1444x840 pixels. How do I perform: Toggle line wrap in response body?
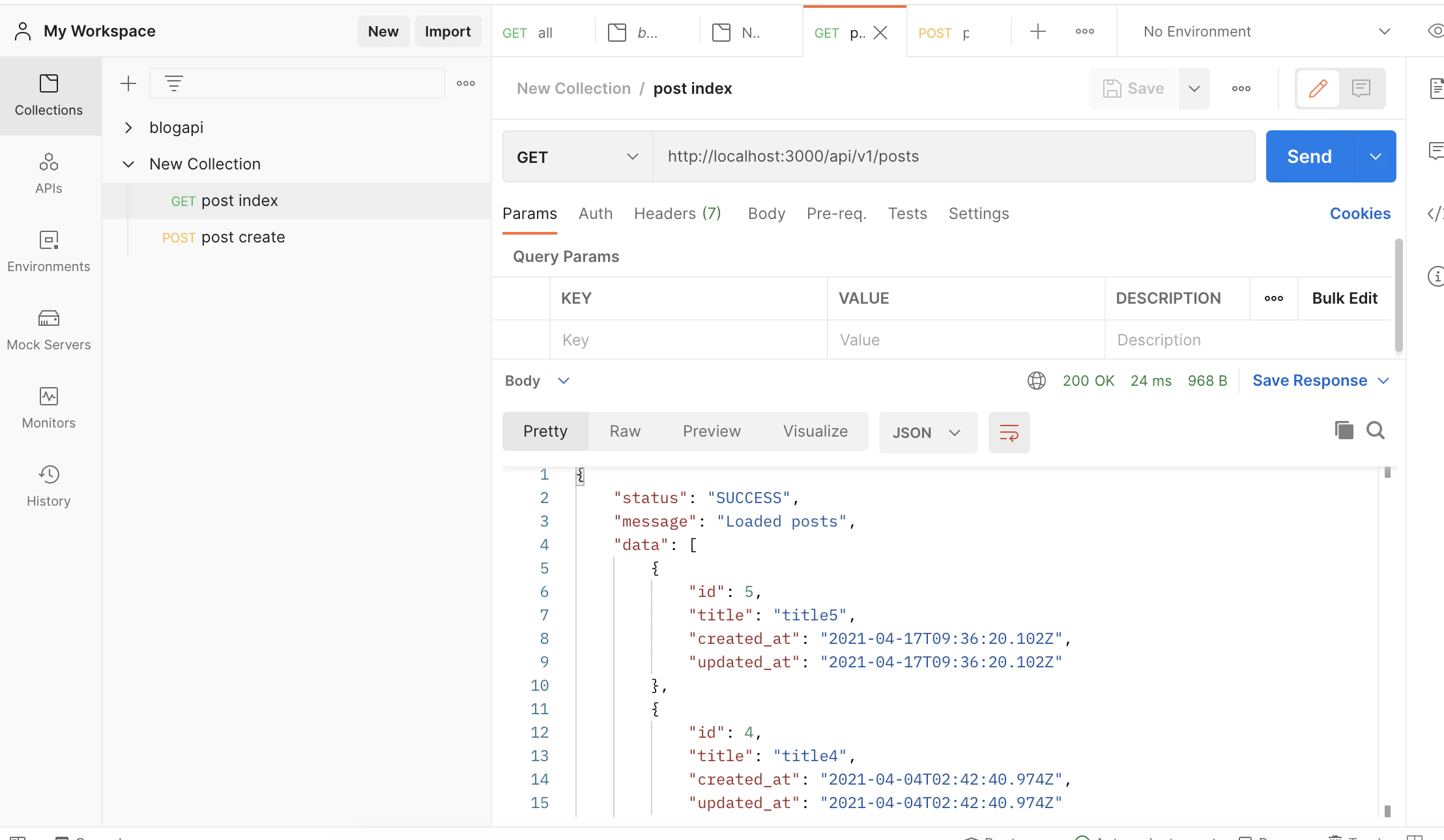pos(1009,433)
